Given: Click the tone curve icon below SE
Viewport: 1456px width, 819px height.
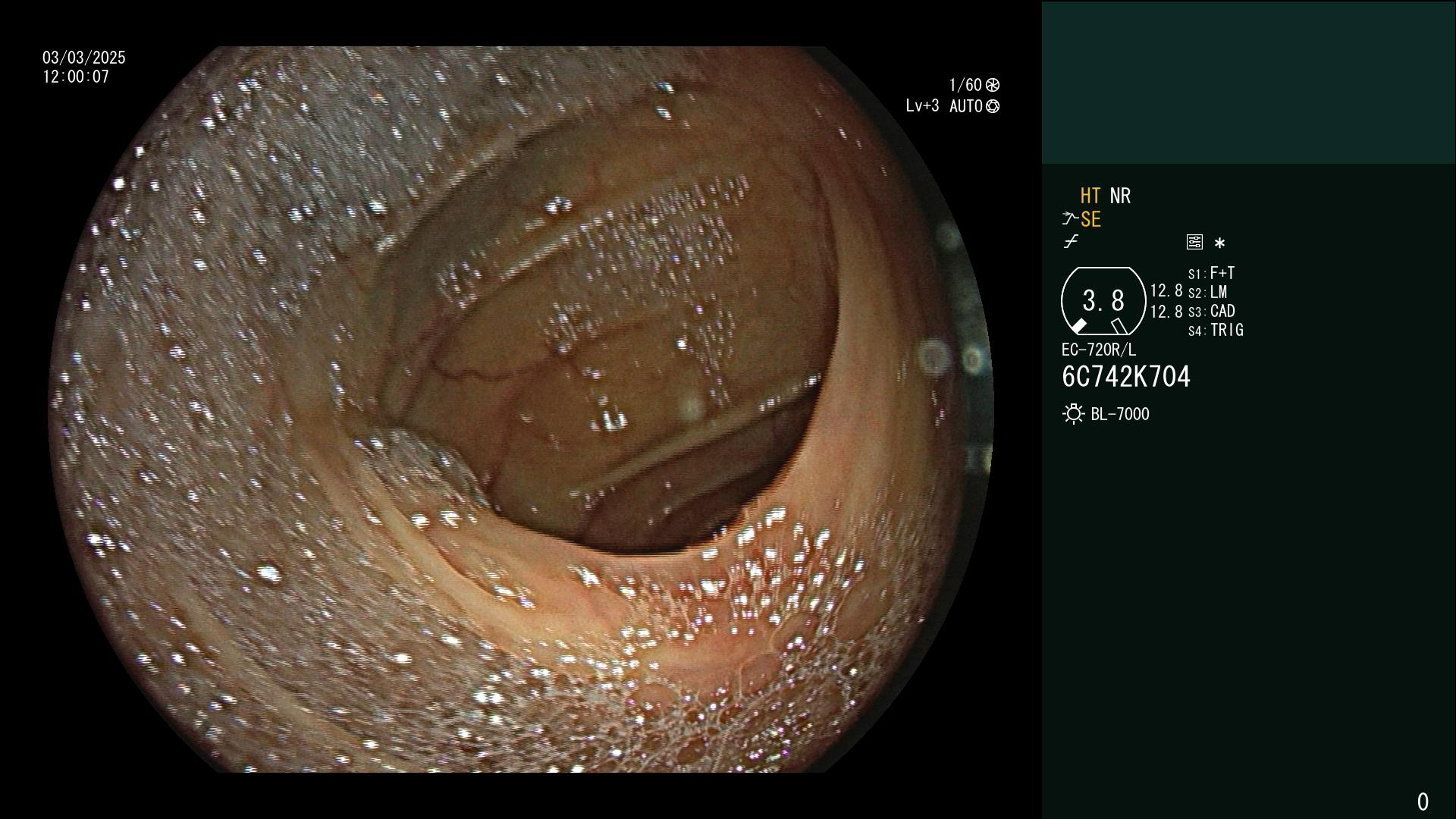Looking at the screenshot, I should tap(1071, 242).
